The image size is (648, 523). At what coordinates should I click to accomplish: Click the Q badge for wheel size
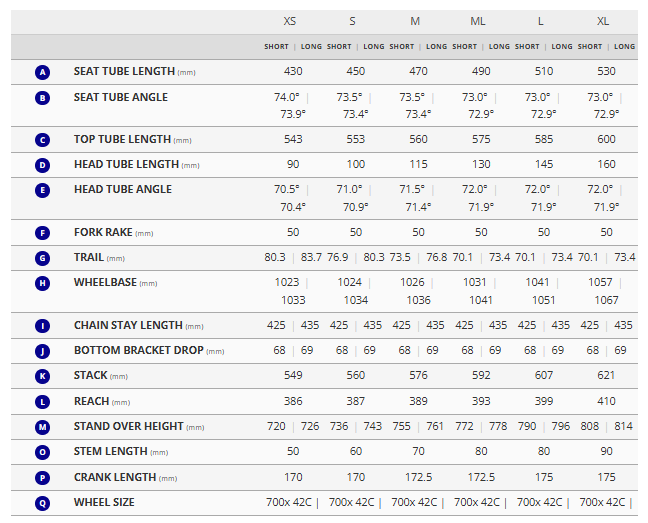tap(42, 503)
